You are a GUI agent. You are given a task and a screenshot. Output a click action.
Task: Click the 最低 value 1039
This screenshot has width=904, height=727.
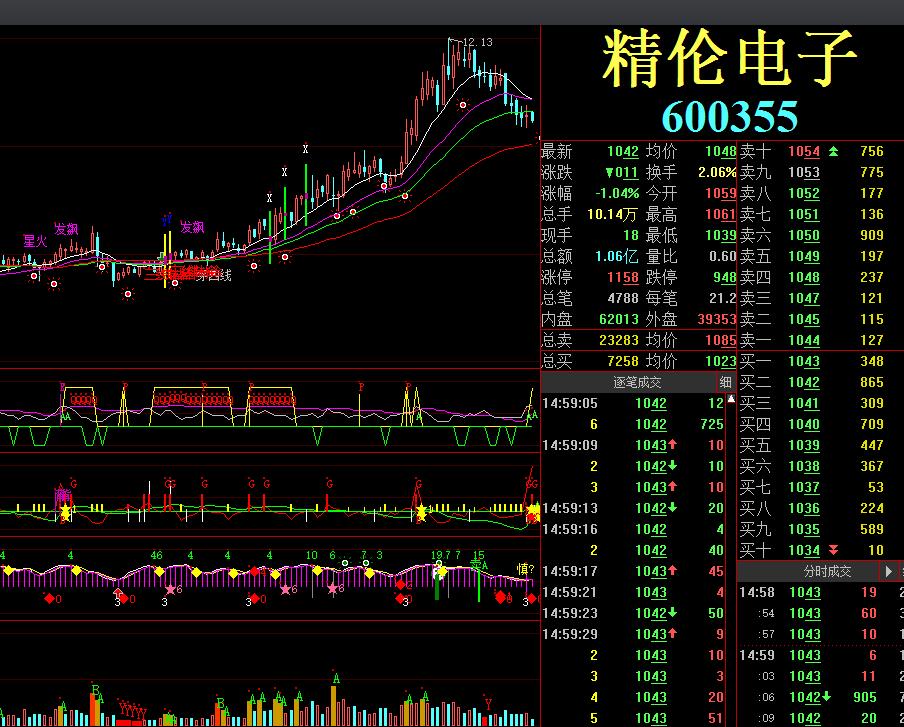click(721, 235)
